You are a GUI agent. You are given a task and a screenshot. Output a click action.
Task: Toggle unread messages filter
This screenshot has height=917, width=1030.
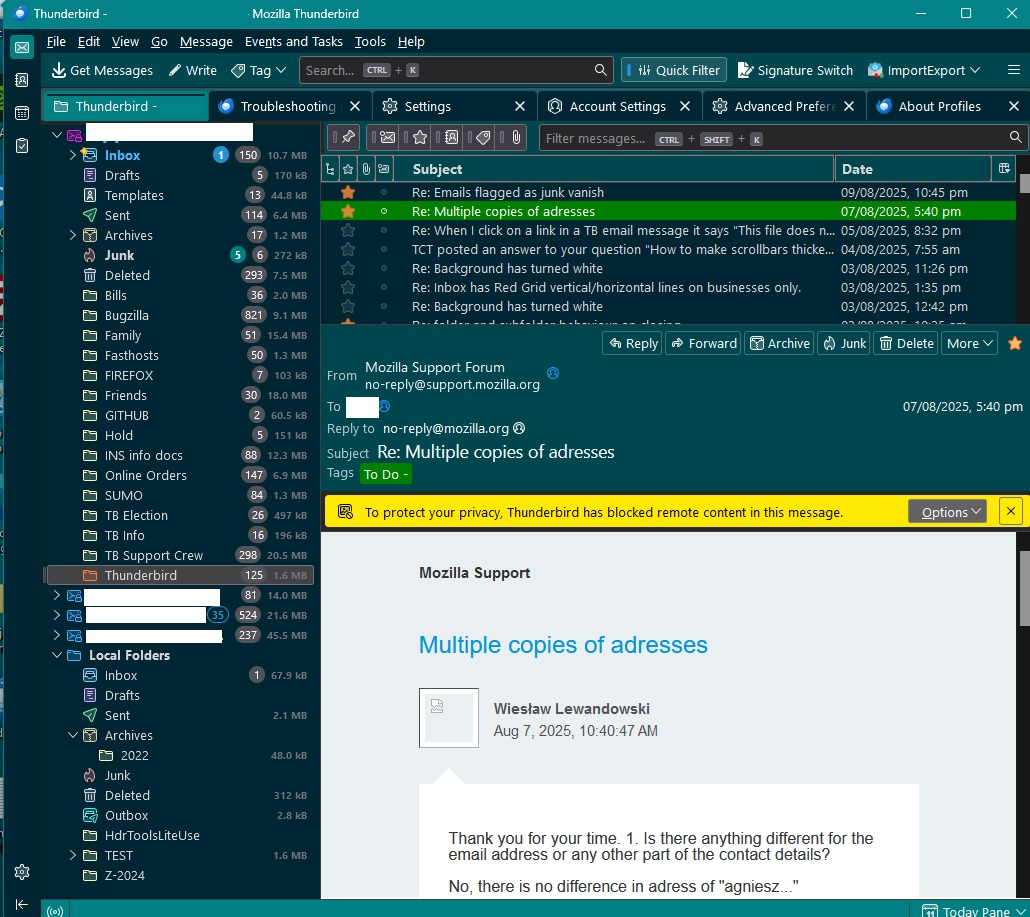click(384, 137)
